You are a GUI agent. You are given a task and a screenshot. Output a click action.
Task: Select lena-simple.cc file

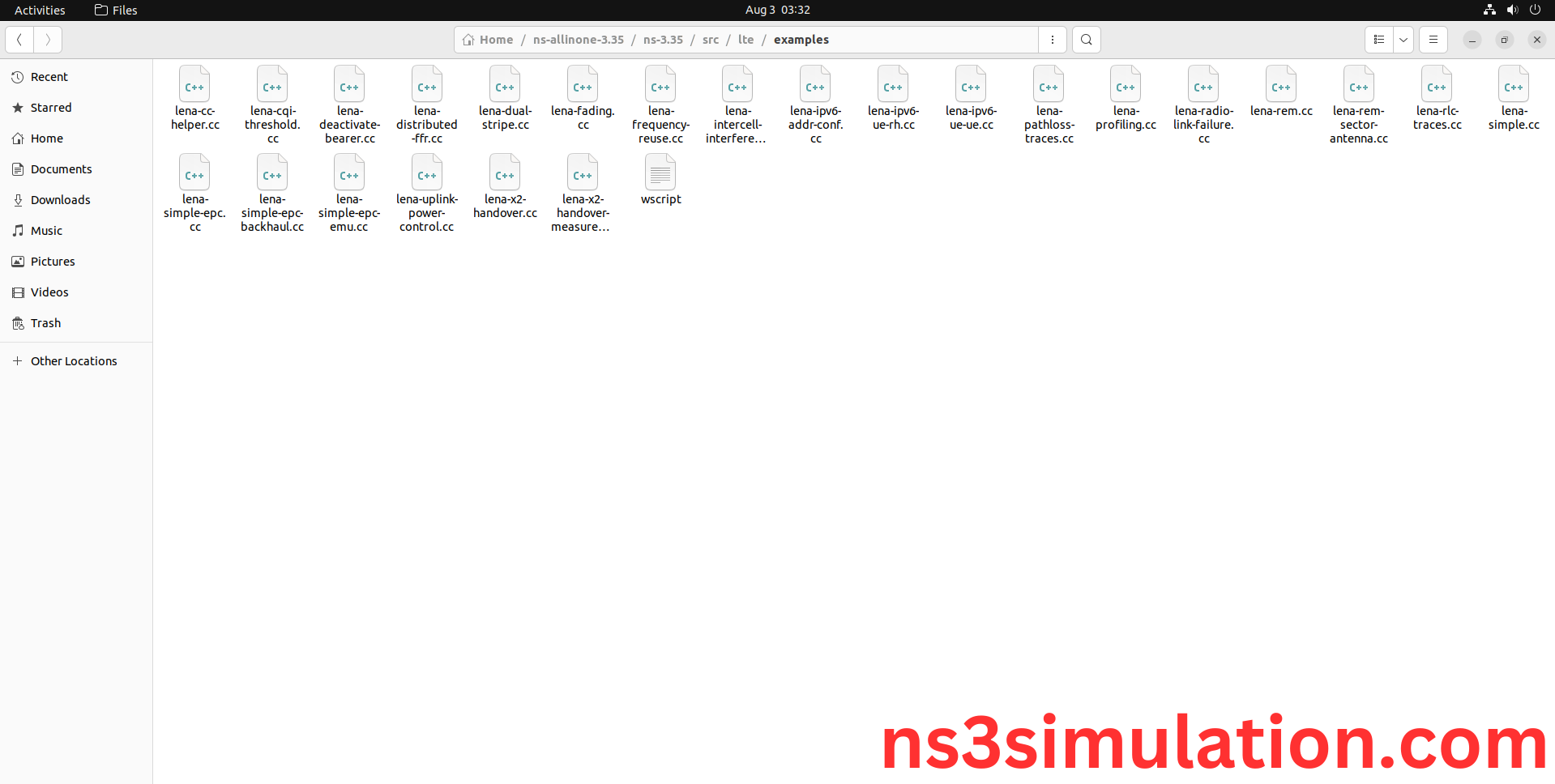(1514, 99)
